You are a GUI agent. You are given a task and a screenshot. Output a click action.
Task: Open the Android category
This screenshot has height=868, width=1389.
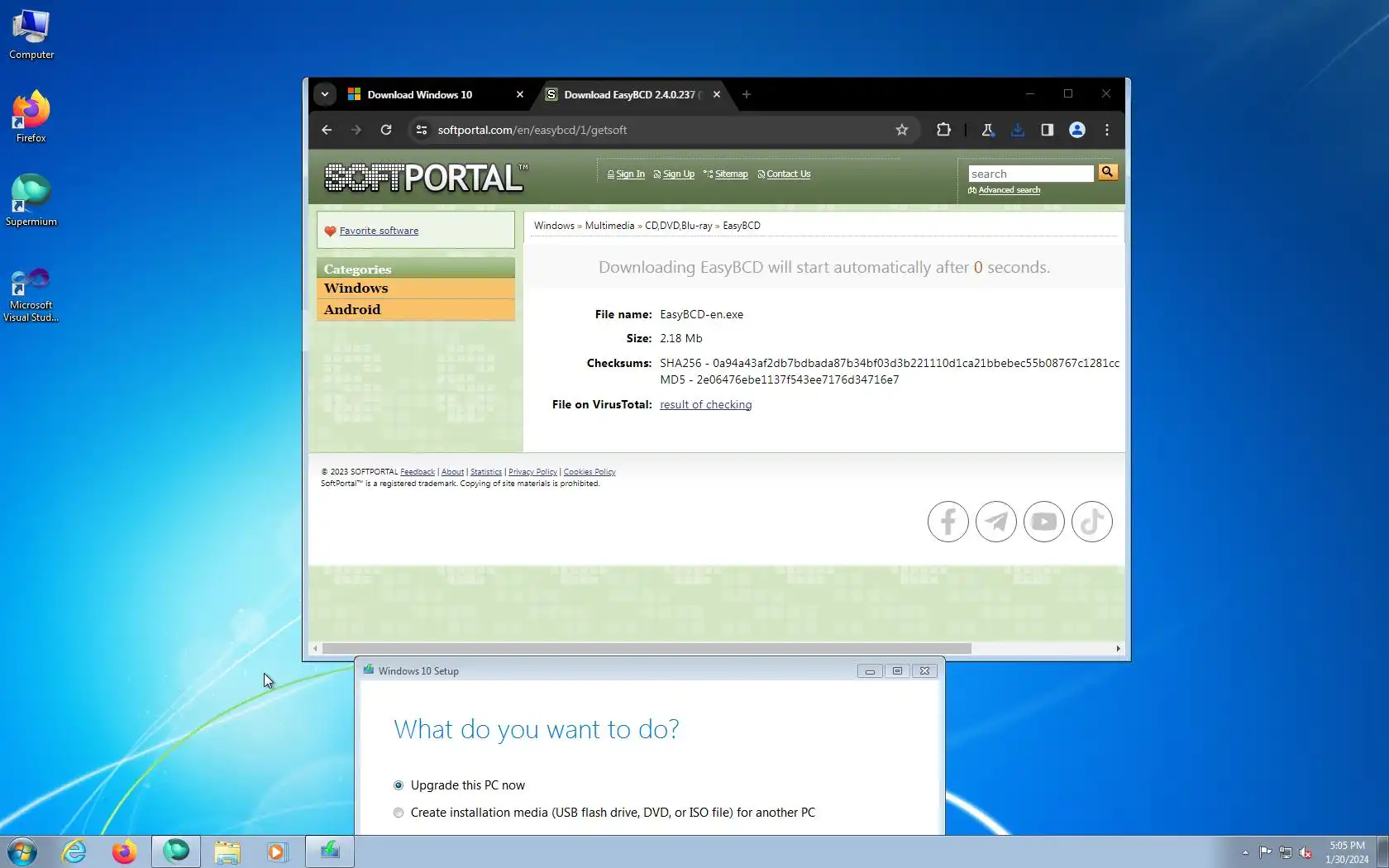pyautogui.click(x=415, y=309)
